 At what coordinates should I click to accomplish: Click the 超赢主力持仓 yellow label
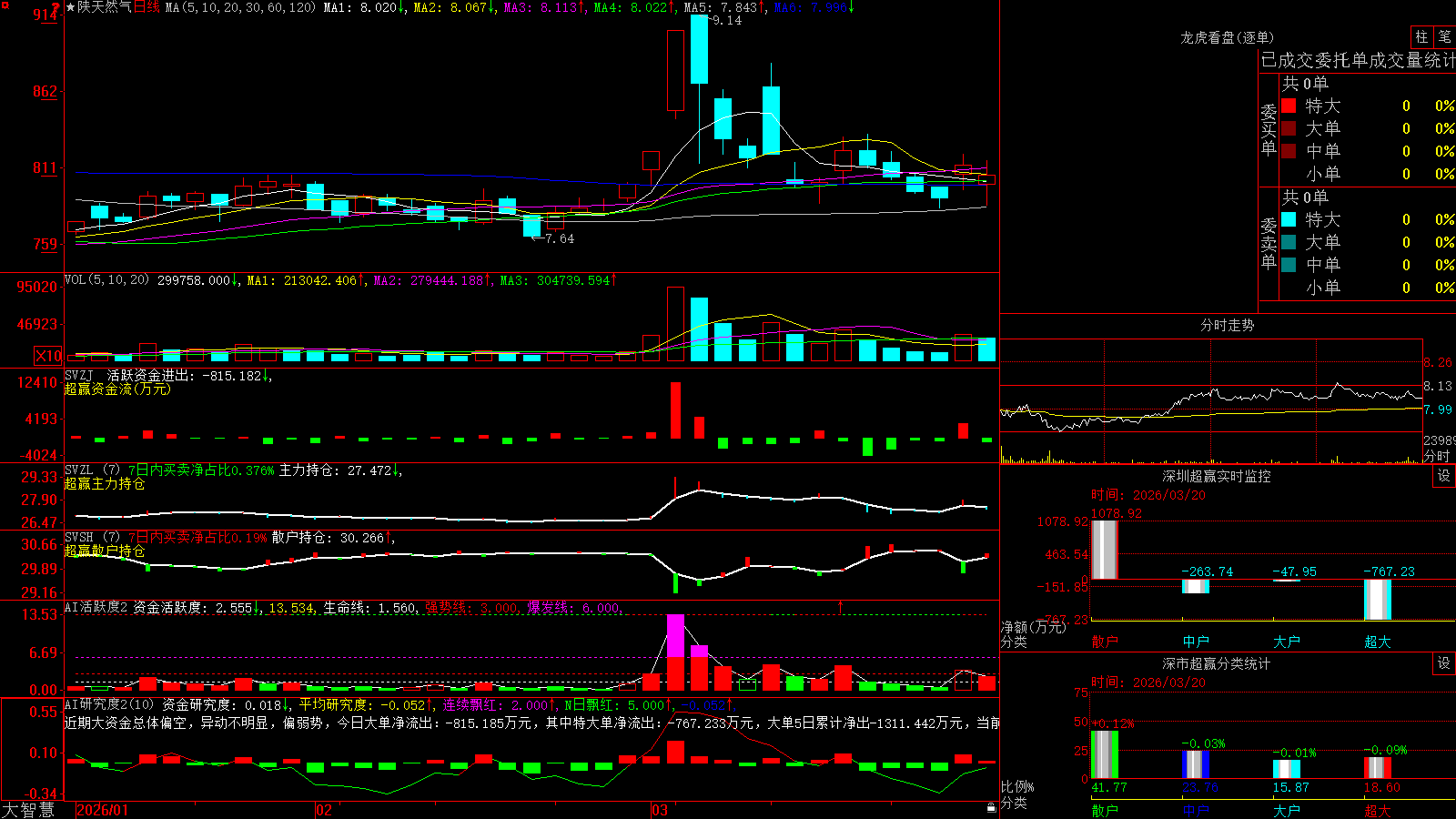105,483
